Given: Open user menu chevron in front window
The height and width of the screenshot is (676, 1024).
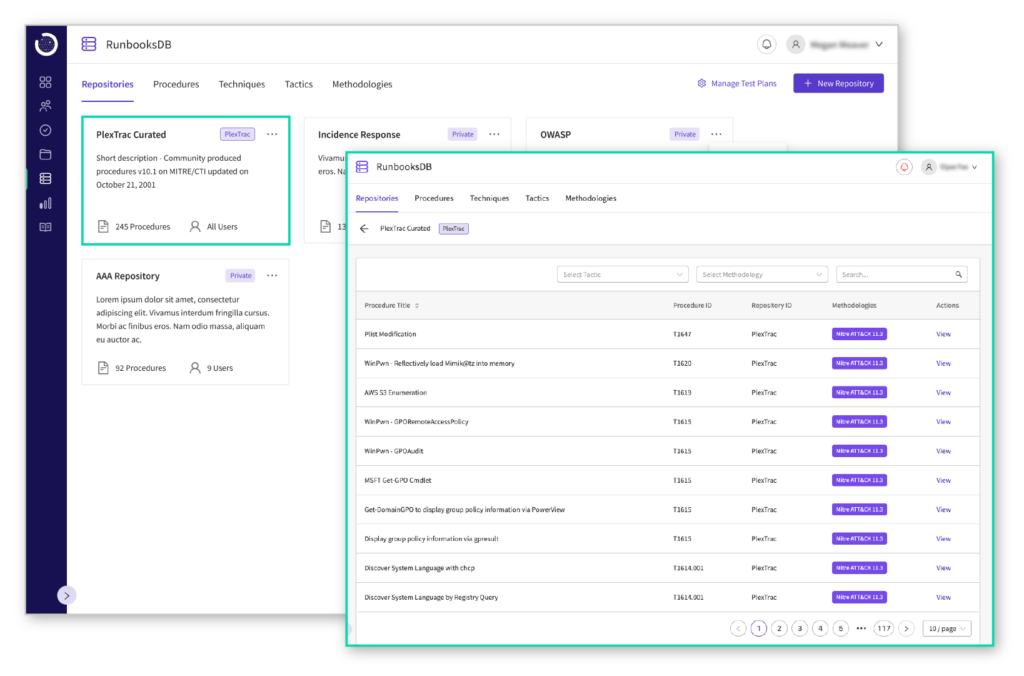Looking at the screenshot, I should click(x=974, y=167).
